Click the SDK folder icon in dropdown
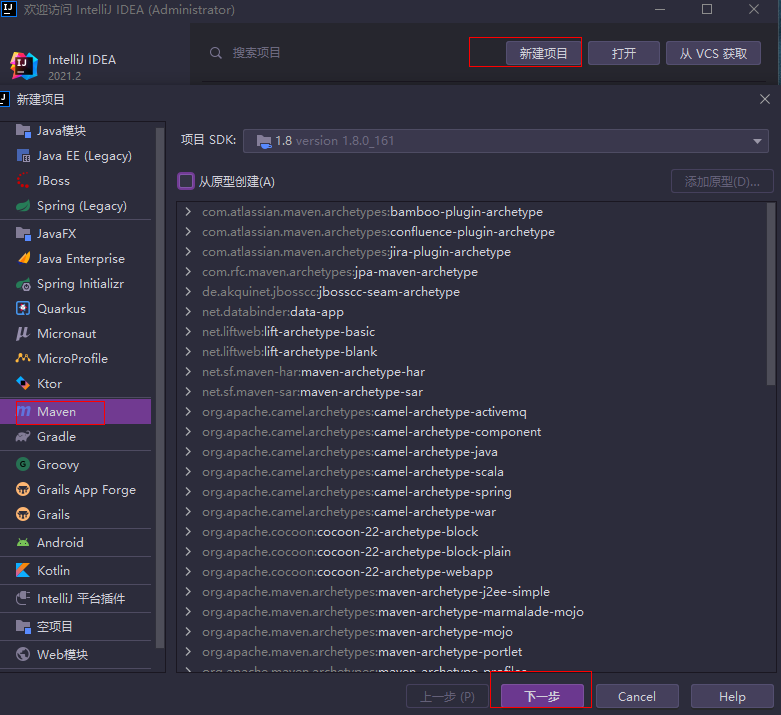The image size is (781, 715). point(264,141)
